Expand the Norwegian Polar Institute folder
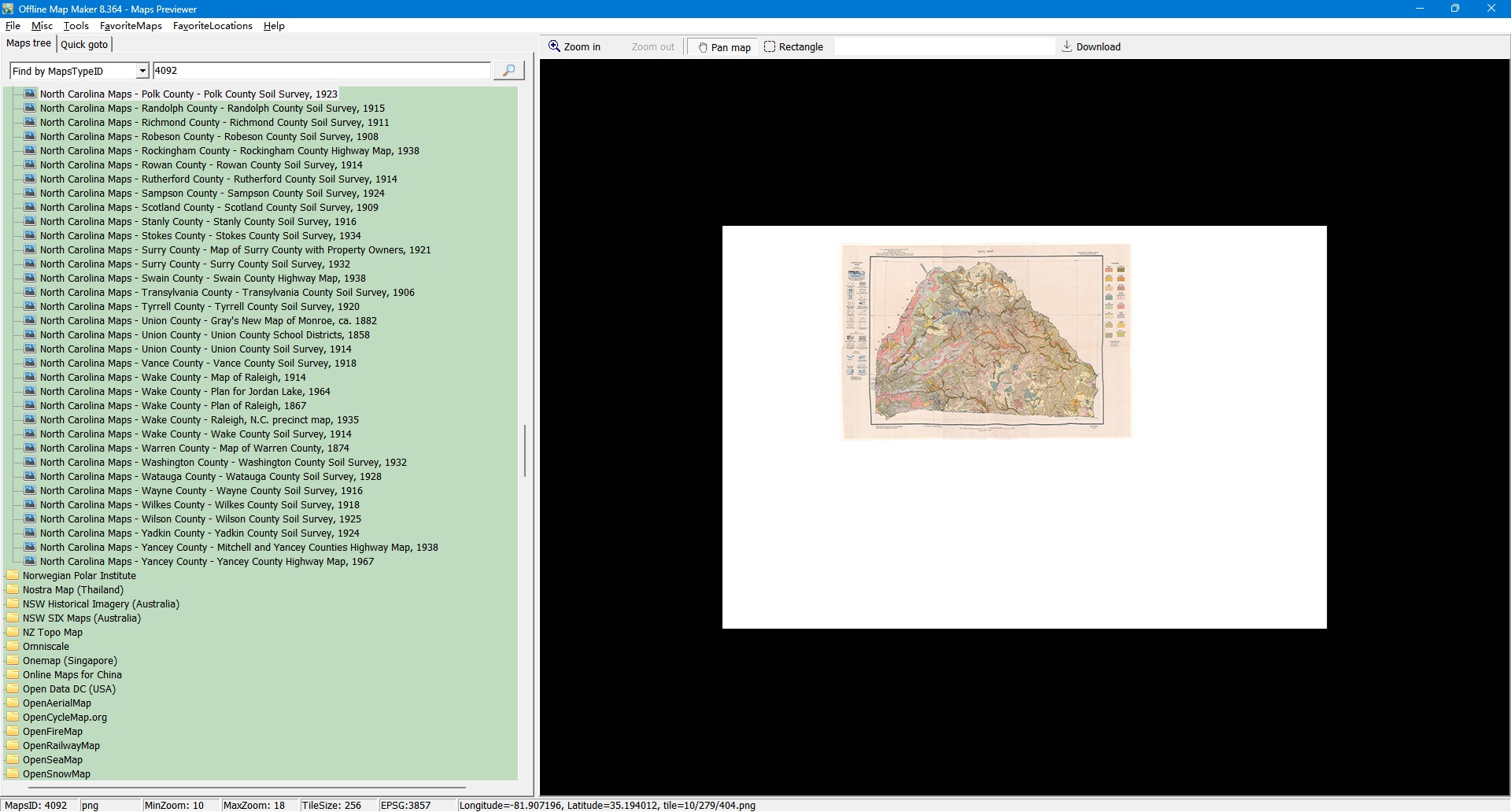This screenshot has height=812, width=1511. coord(13,575)
